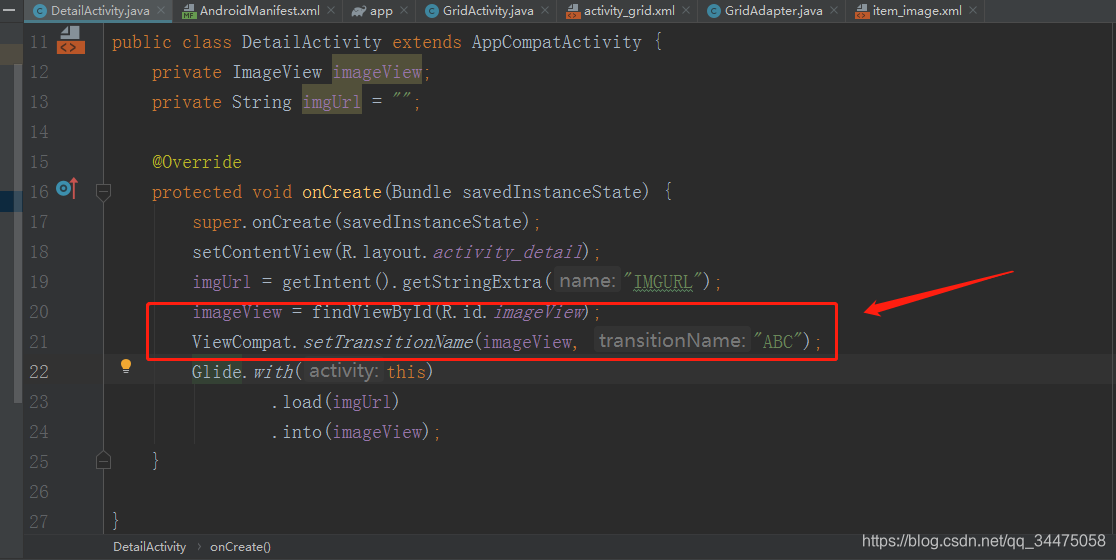Click line number 16 in the gutter
Viewport: 1116px width, 560px height.
(39, 191)
